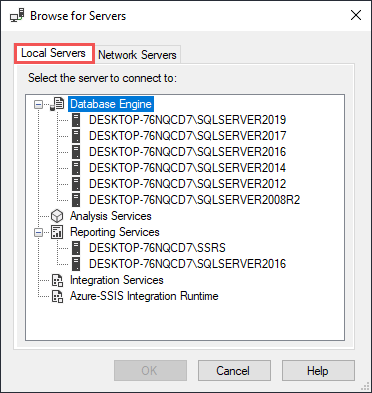The width and height of the screenshot is (372, 393).
Task: Click the Analysis Services cube icon
Action: (57, 216)
